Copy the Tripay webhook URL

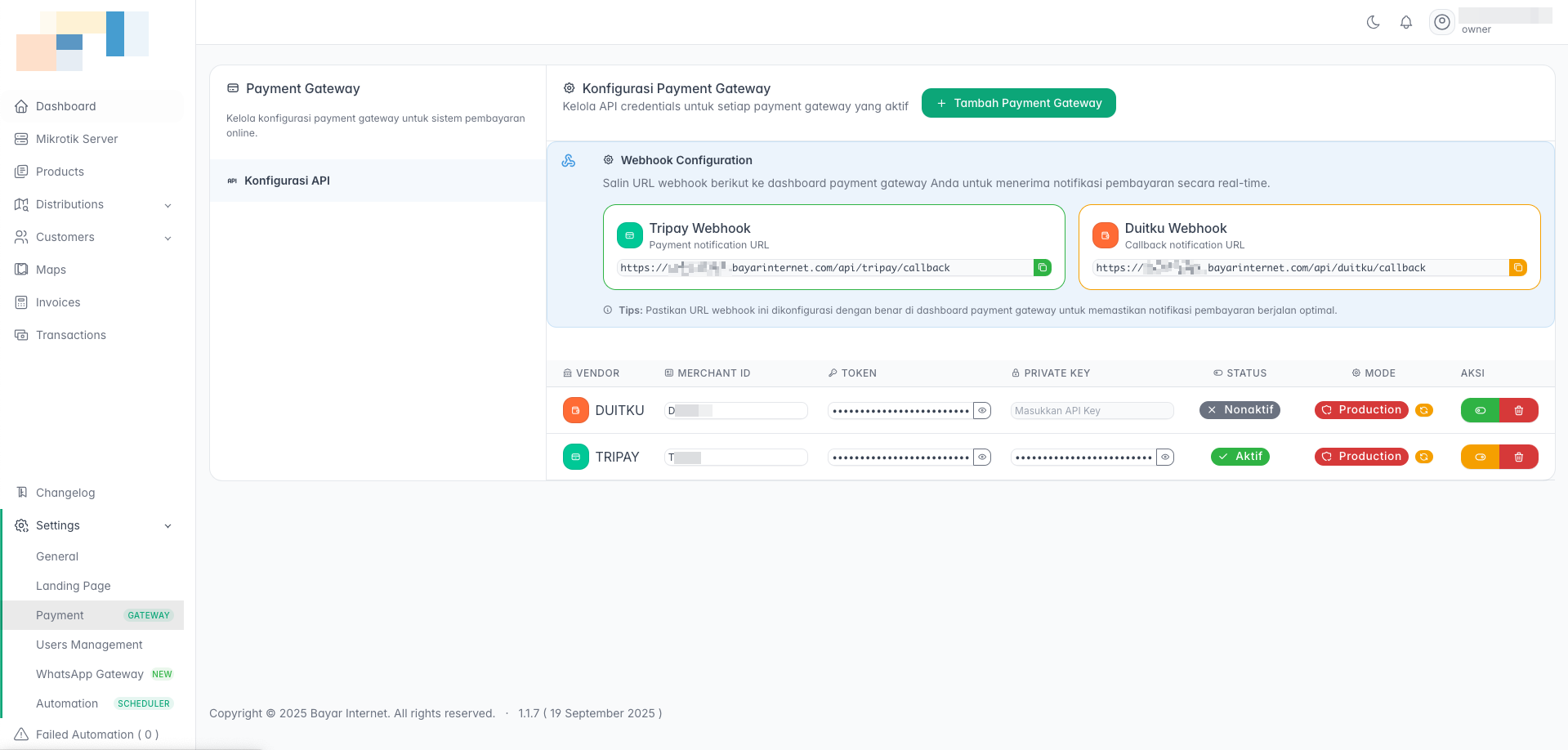click(1042, 268)
